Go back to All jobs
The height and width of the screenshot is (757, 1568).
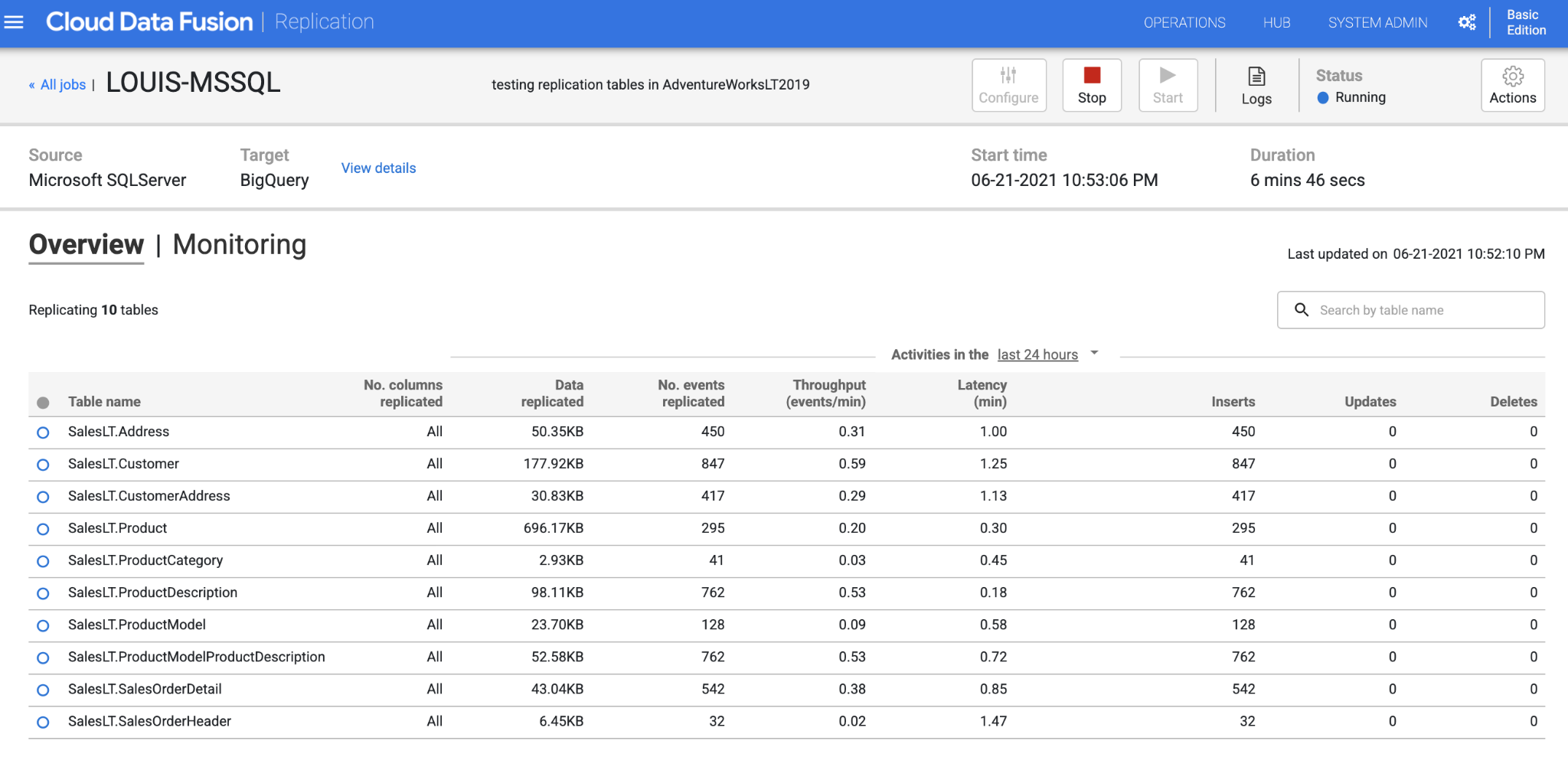57,85
